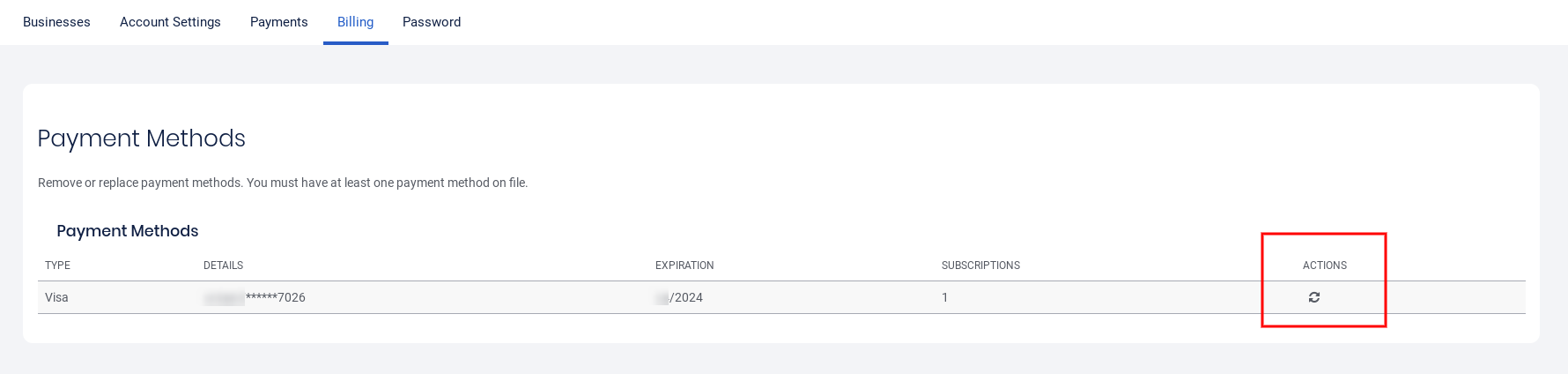Click the bold Payment Methods table heading

coord(128,231)
